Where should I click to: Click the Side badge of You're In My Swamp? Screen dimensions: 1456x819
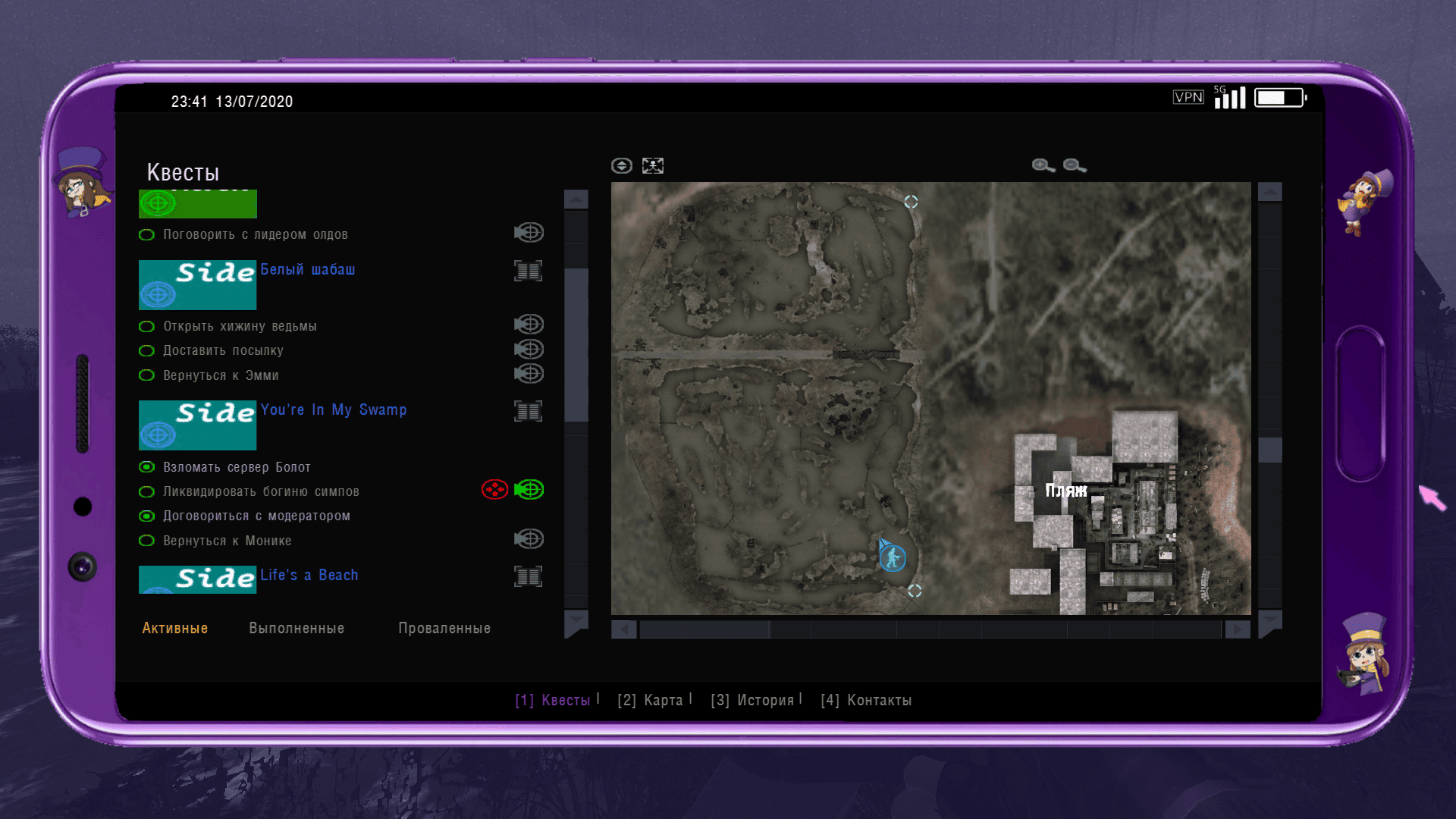click(197, 425)
